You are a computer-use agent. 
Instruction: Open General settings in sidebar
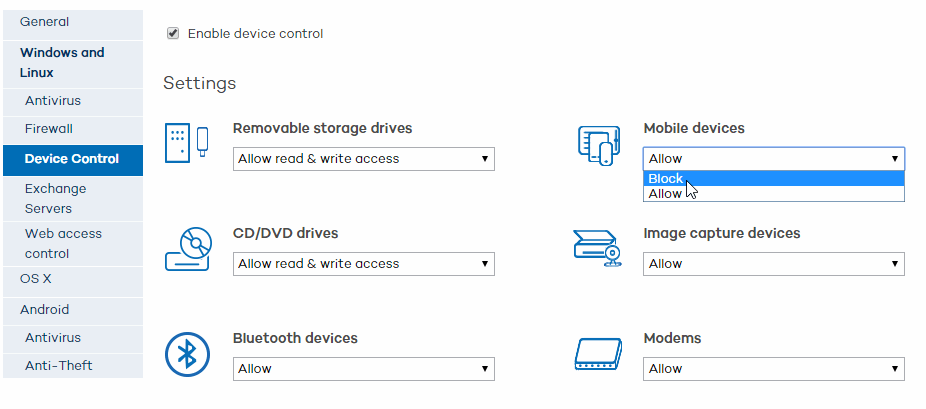tap(45, 21)
